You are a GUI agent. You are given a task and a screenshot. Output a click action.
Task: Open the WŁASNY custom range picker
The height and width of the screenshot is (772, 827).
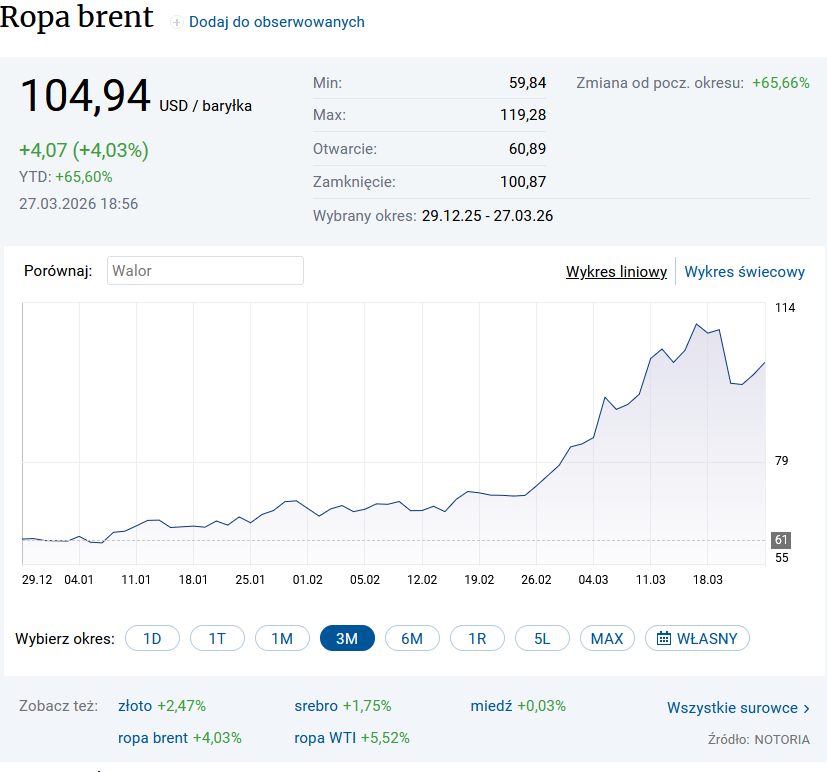pyautogui.click(x=697, y=639)
